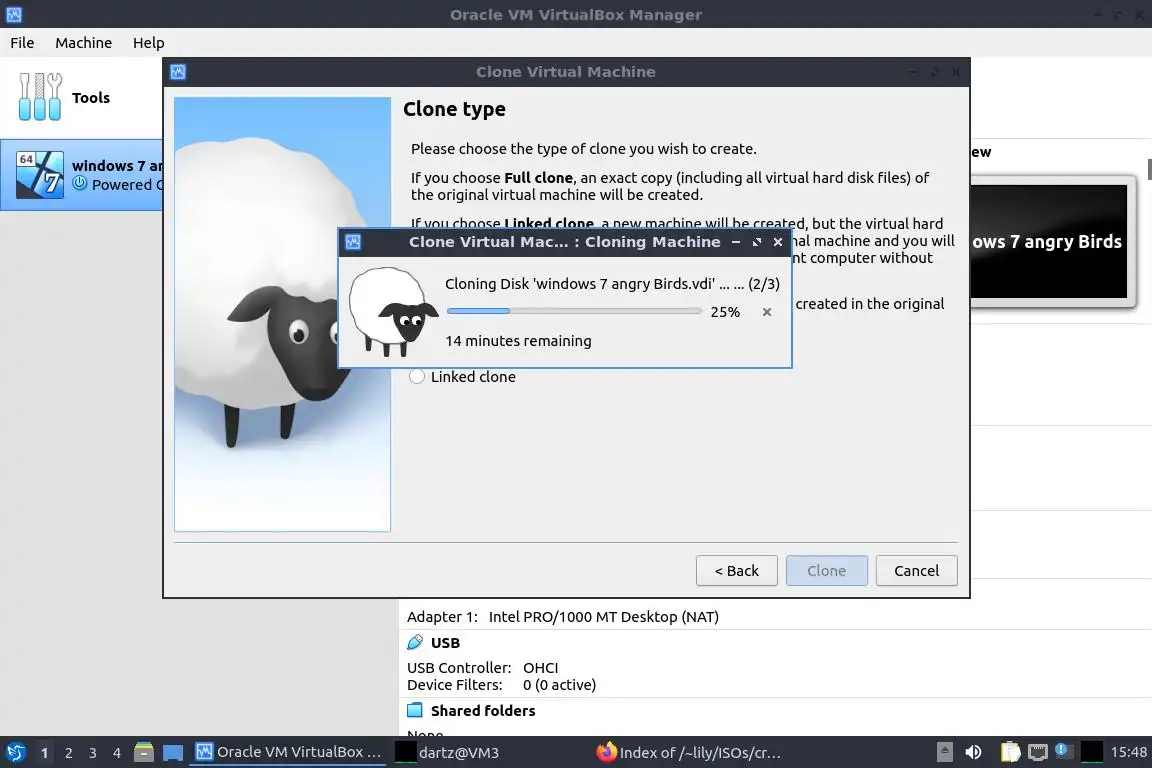1152x768 pixels.
Task: Cancel the disk cloning progress operation
Action: click(766, 312)
